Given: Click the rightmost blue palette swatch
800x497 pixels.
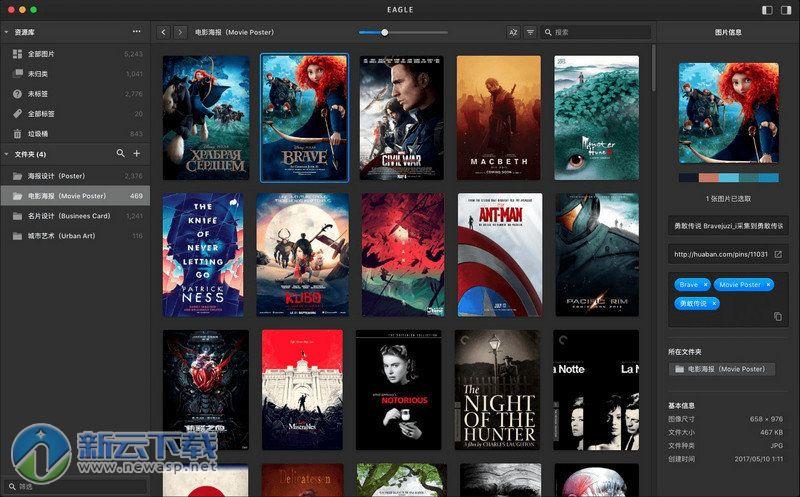Looking at the screenshot, I should coord(769,178).
